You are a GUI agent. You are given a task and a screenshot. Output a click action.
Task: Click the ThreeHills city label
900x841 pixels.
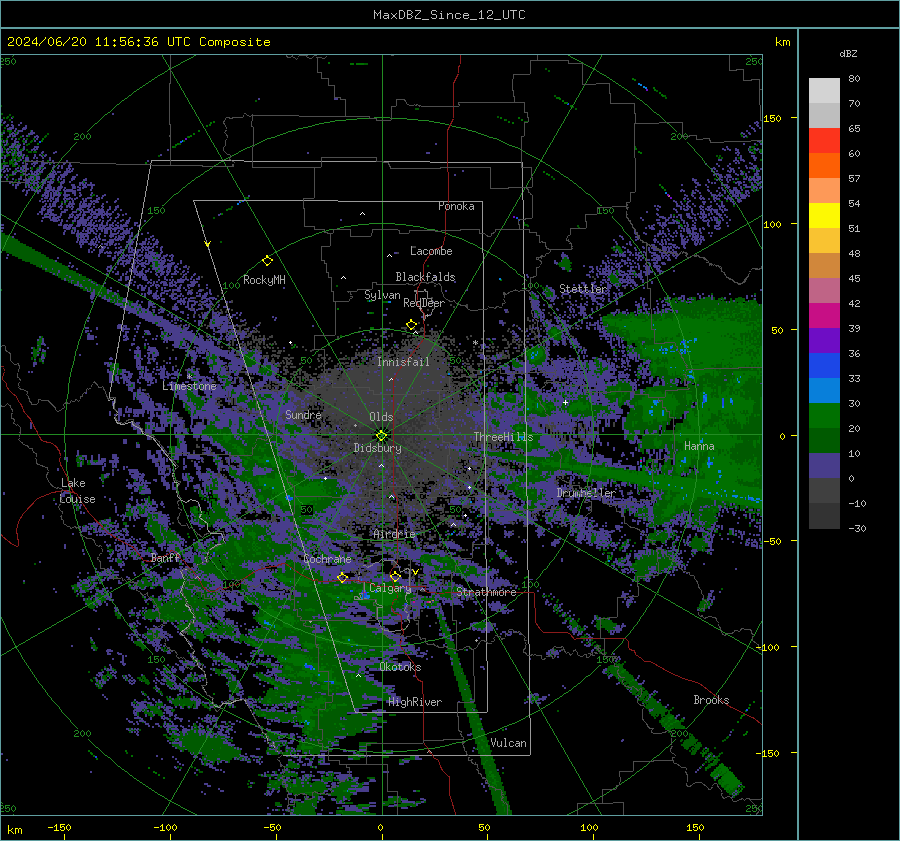click(503, 437)
